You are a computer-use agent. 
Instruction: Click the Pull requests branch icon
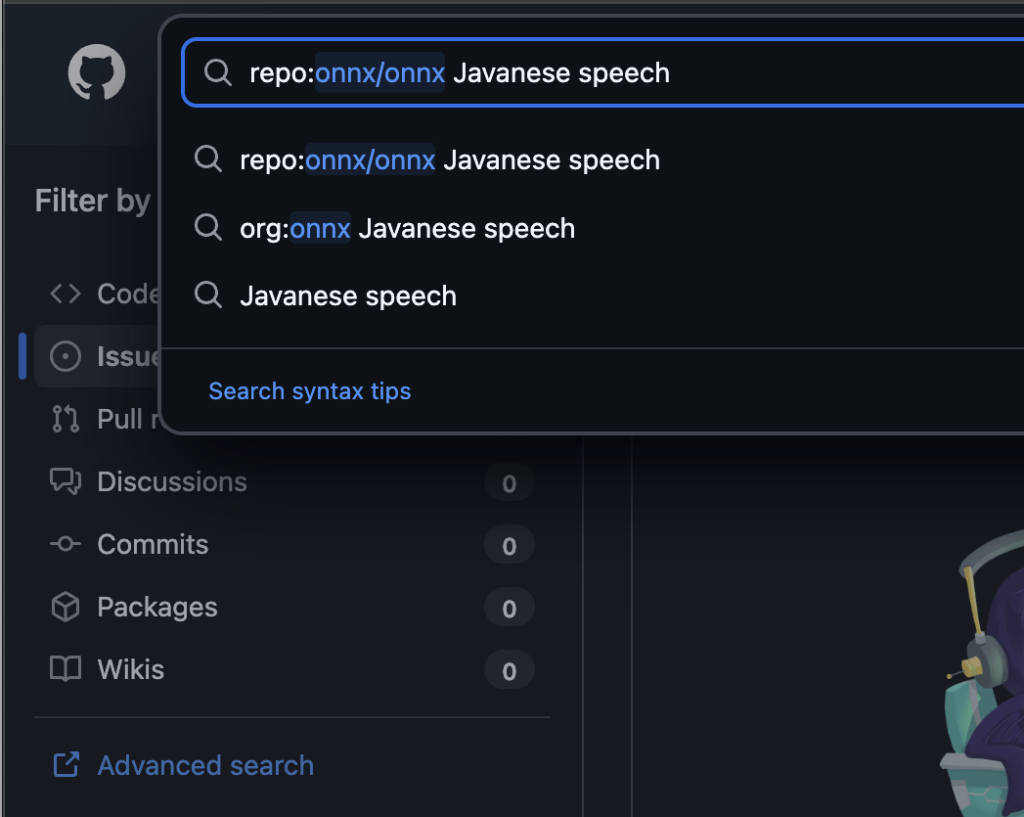(x=65, y=419)
